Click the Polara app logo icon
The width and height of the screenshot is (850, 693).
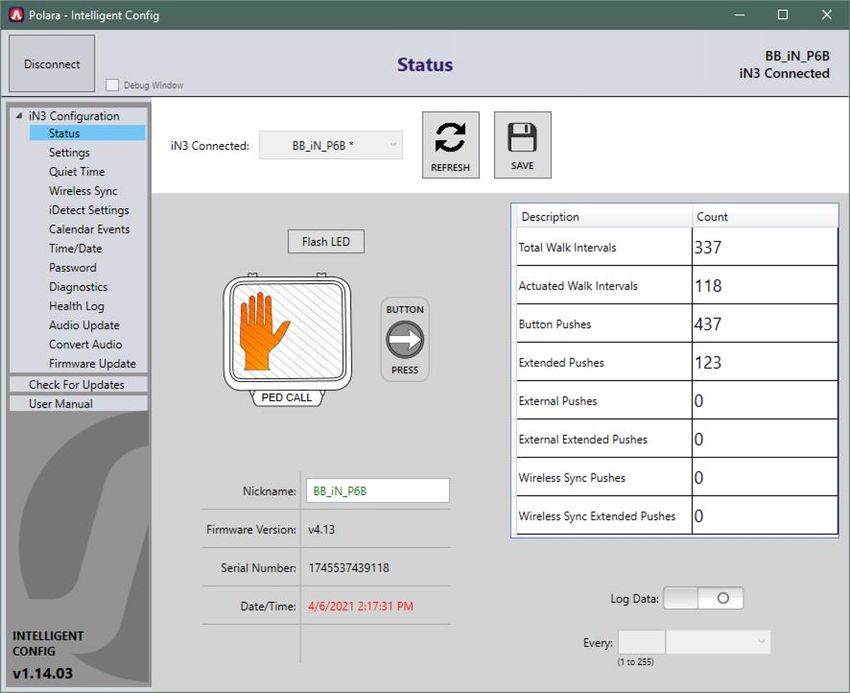point(16,15)
